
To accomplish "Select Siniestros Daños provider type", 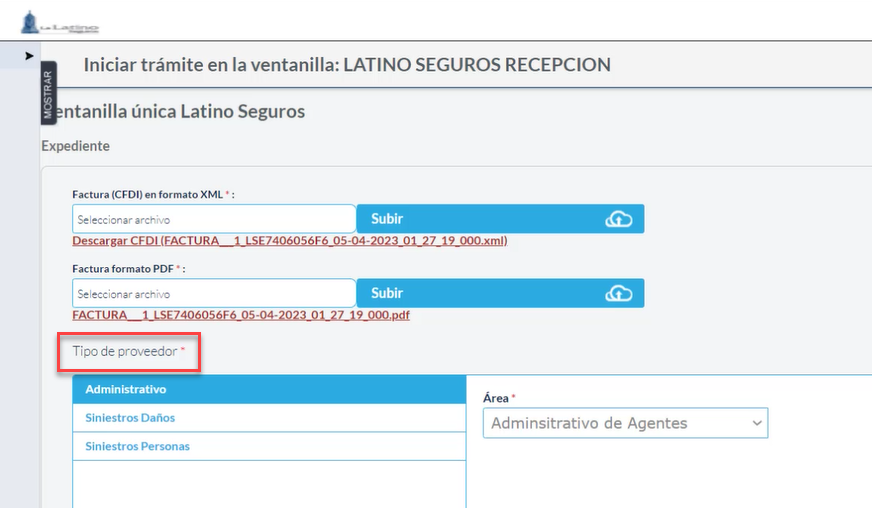I will [x=269, y=418].
